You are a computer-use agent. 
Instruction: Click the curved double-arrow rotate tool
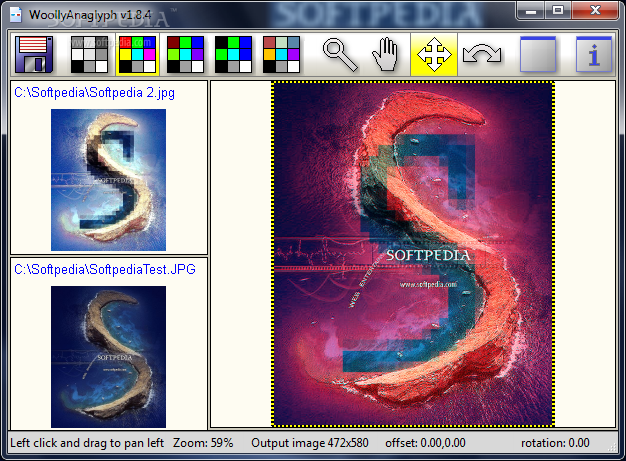coord(482,55)
